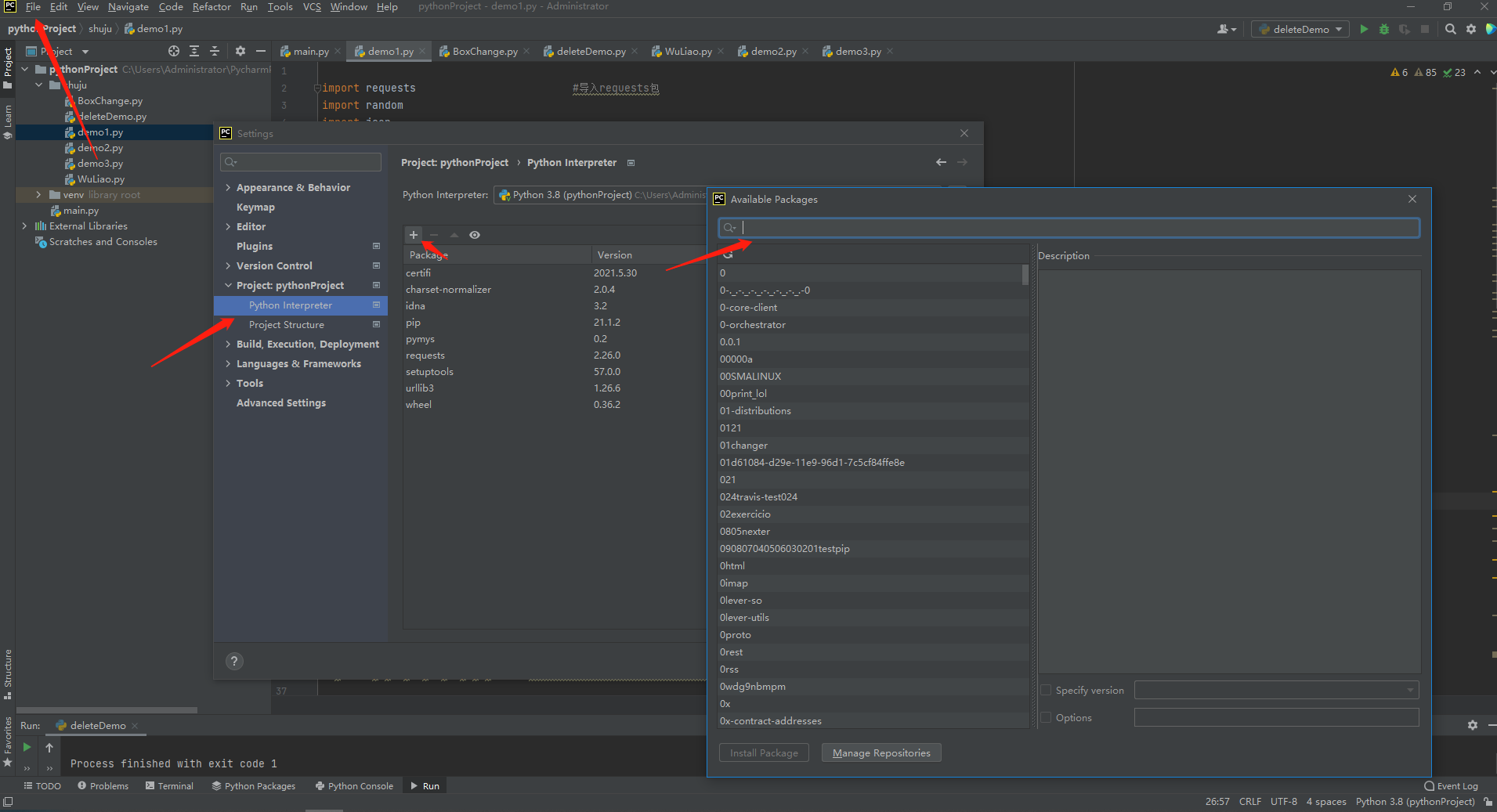
Task: Click the Available Packages search field
Action: click(1069, 228)
